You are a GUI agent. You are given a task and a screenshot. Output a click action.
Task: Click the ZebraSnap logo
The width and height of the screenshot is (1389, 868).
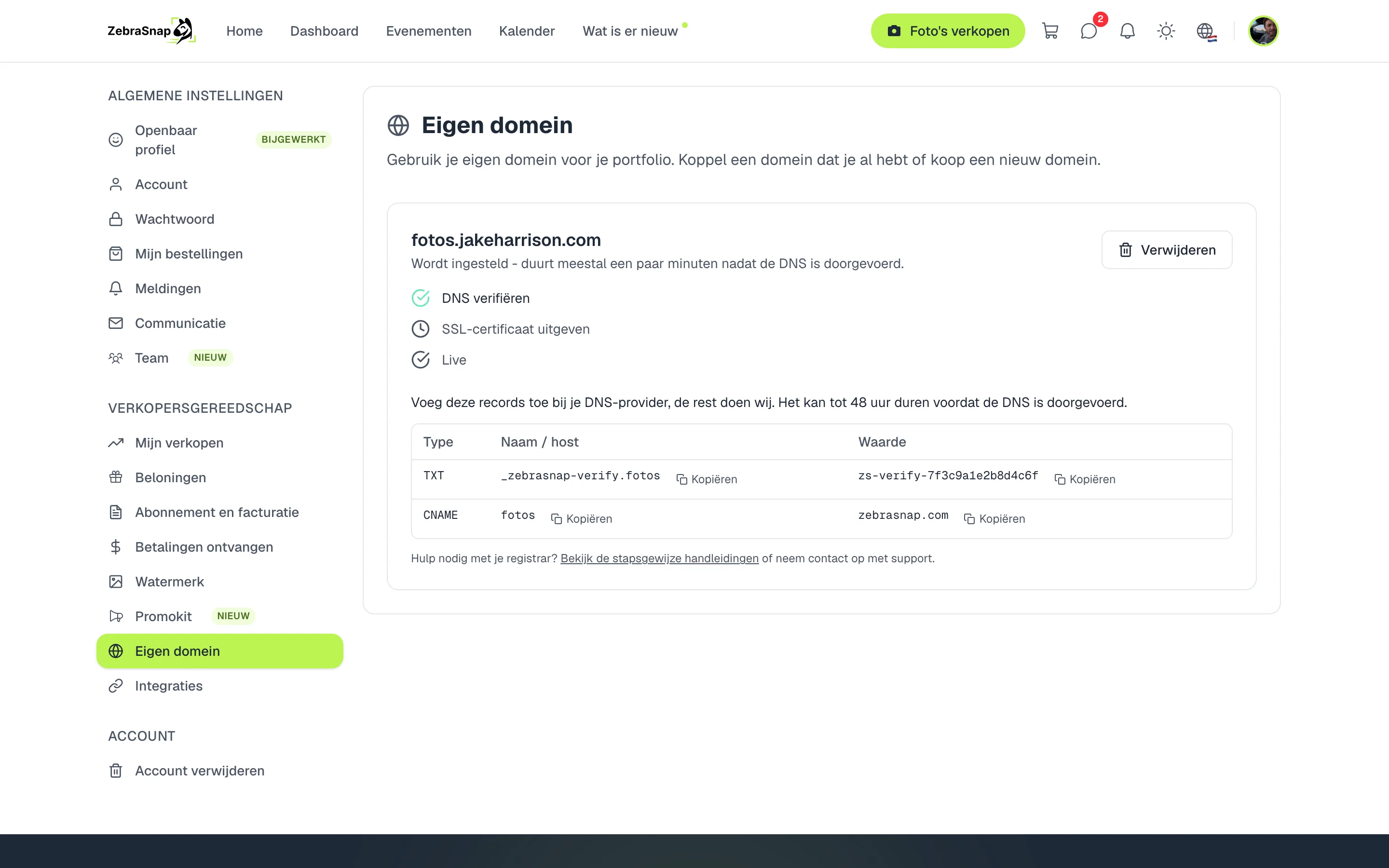(x=151, y=31)
